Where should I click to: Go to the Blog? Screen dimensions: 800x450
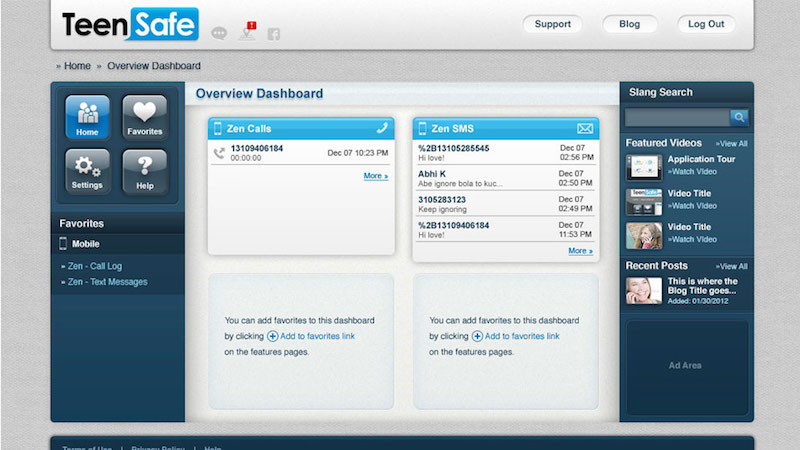tap(629, 24)
